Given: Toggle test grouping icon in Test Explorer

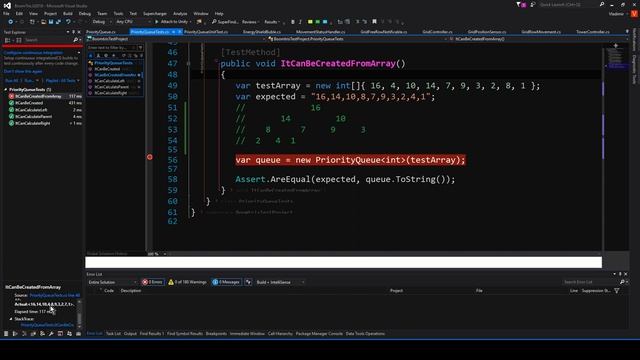Looking at the screenshot, I should point(7,40).
